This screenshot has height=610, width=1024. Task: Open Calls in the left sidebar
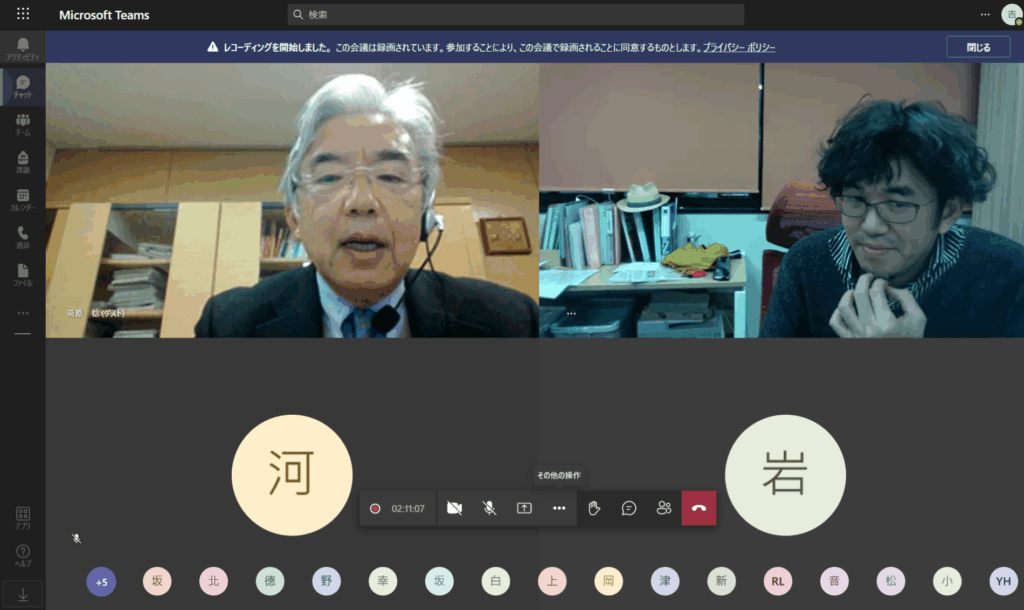coord(22,237)
